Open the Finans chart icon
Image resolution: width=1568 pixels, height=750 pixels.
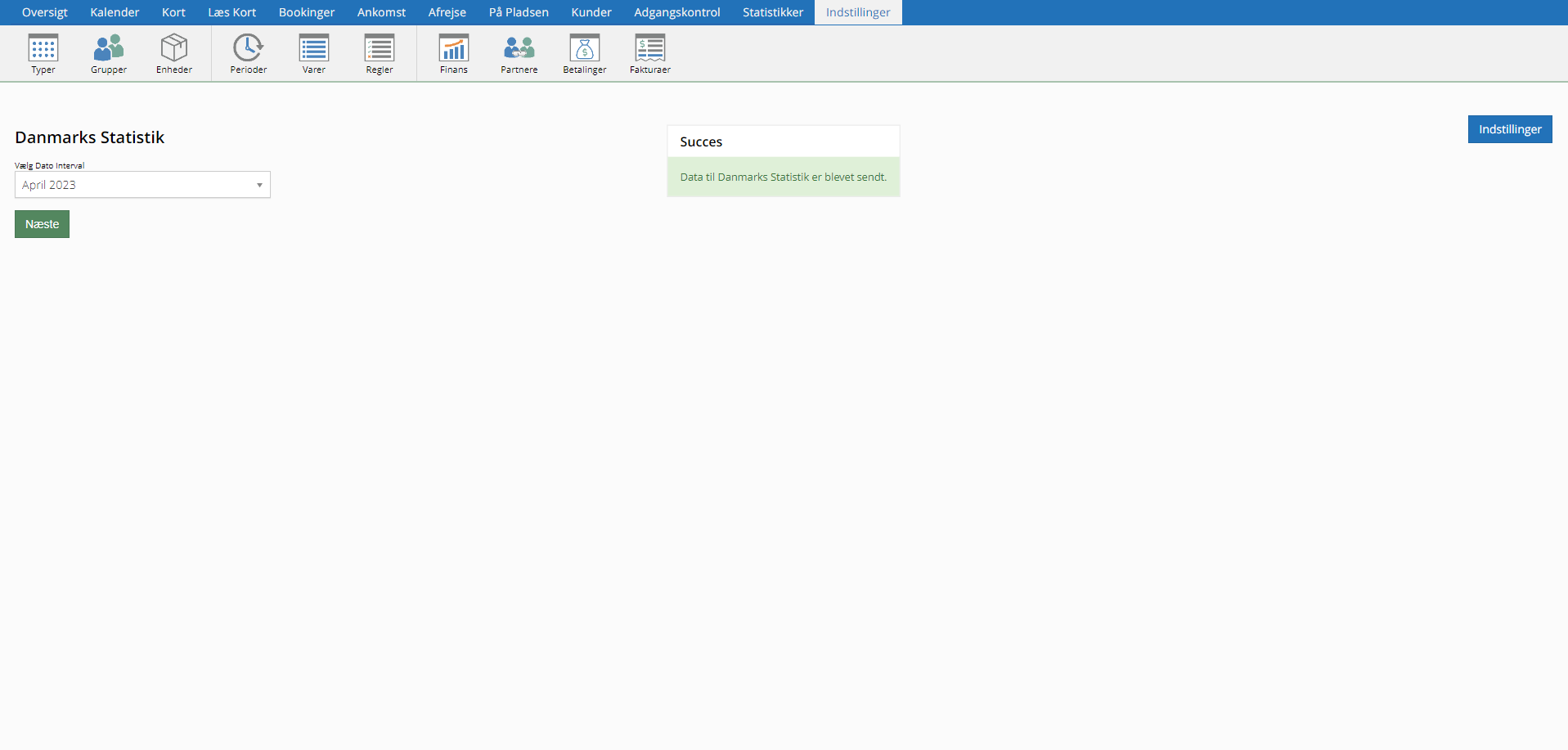454,49
